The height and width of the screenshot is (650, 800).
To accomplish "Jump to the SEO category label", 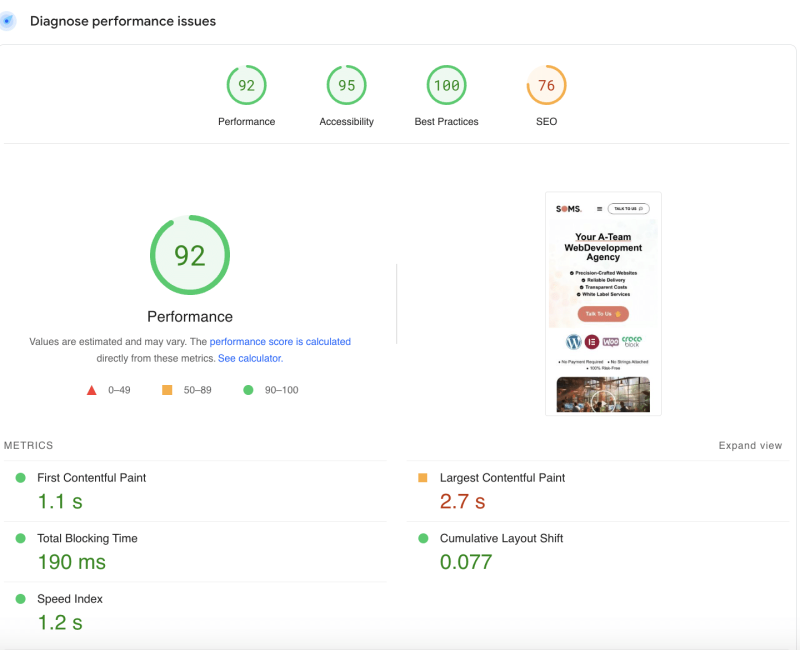I will coord(546,122).
